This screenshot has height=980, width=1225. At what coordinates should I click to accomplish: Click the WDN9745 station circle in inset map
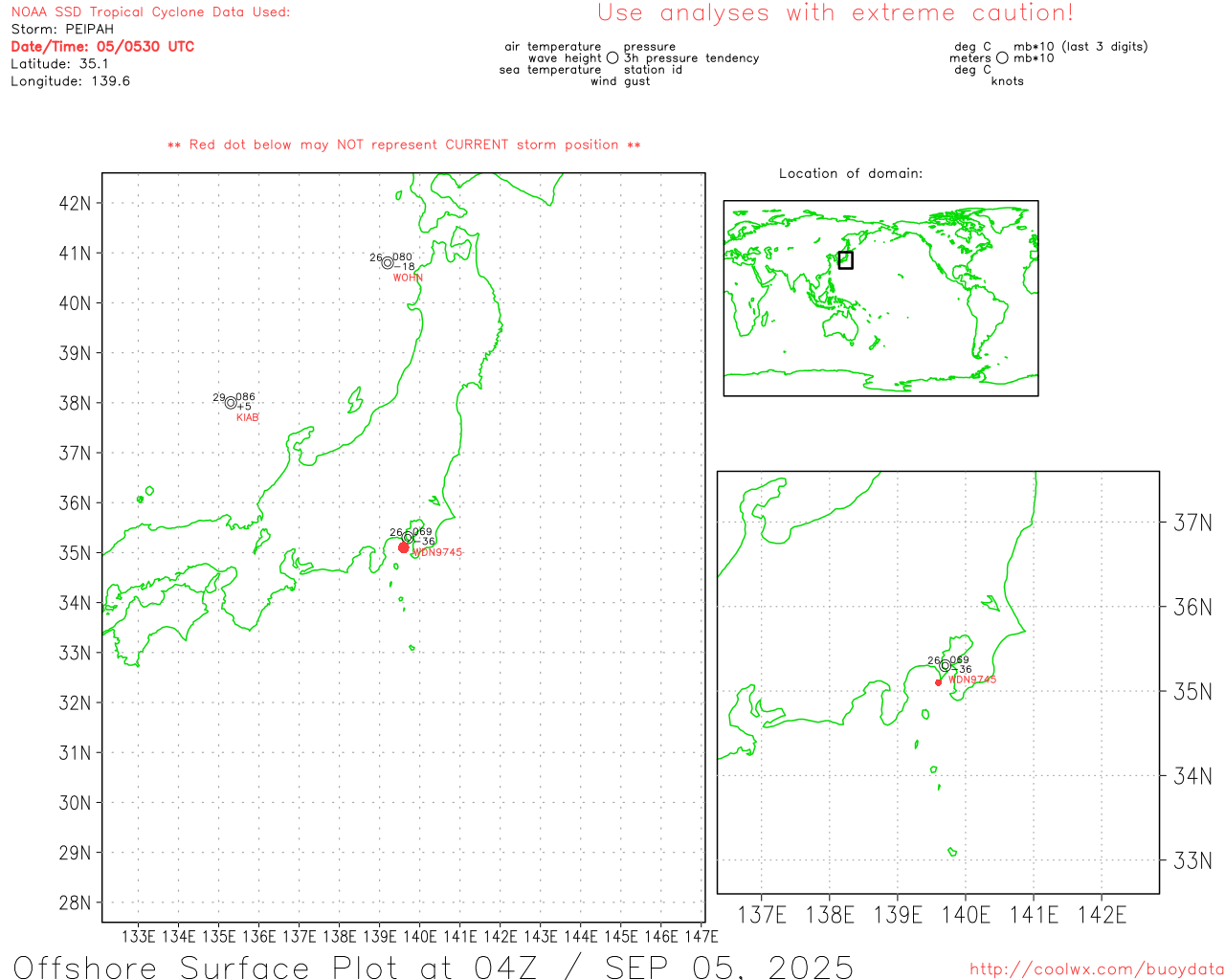(x=946, y=665)
